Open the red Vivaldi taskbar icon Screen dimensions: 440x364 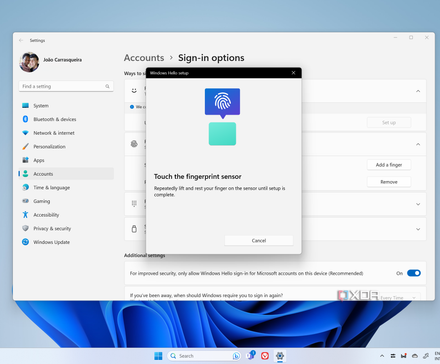265,356
